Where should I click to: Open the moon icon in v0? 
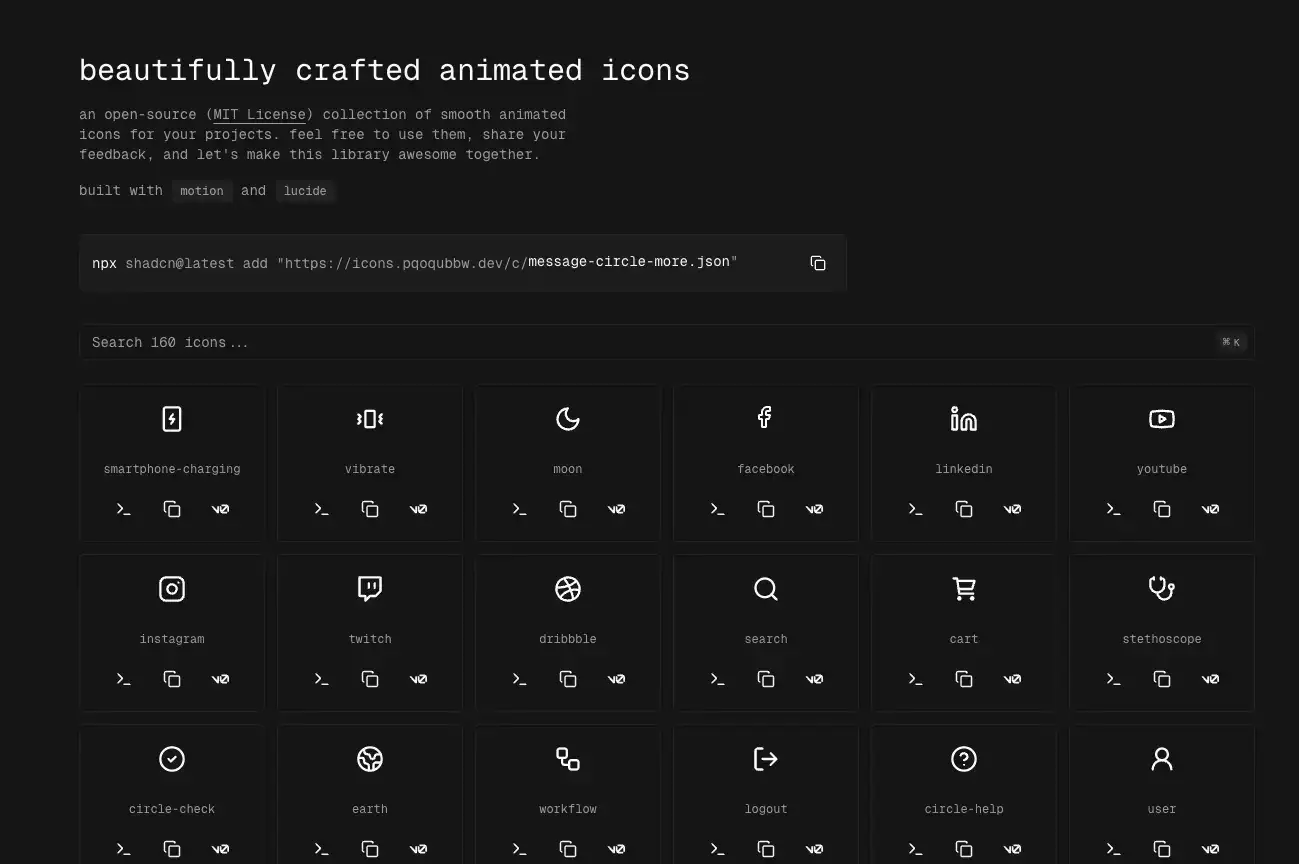(x=617, y=509)
